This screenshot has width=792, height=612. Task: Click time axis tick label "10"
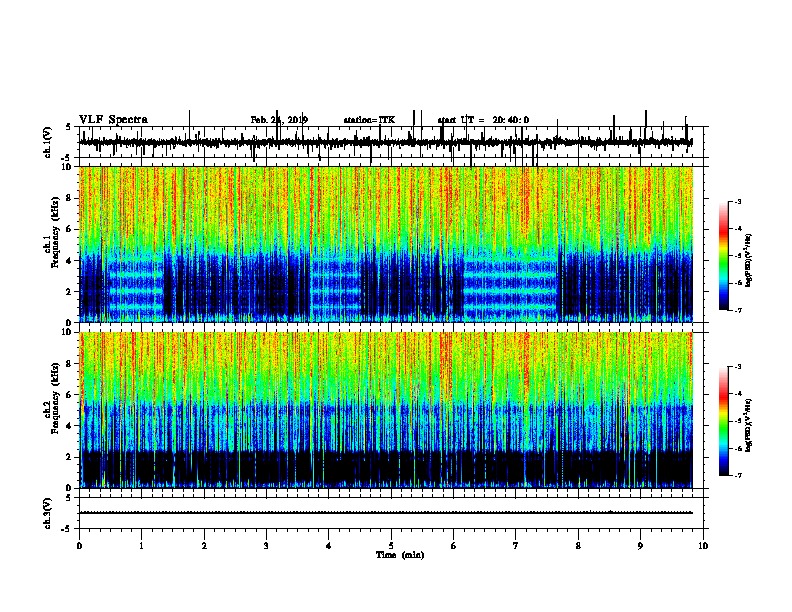(x=703, y=545)
